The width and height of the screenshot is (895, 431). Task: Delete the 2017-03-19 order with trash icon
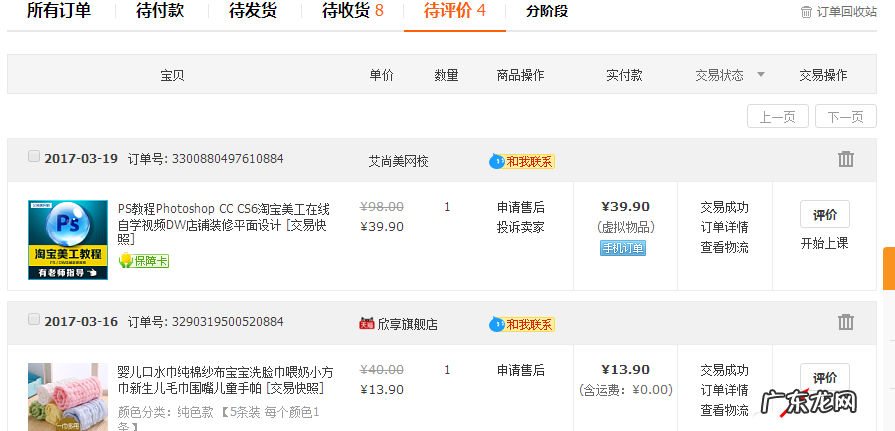pos(846,159)
